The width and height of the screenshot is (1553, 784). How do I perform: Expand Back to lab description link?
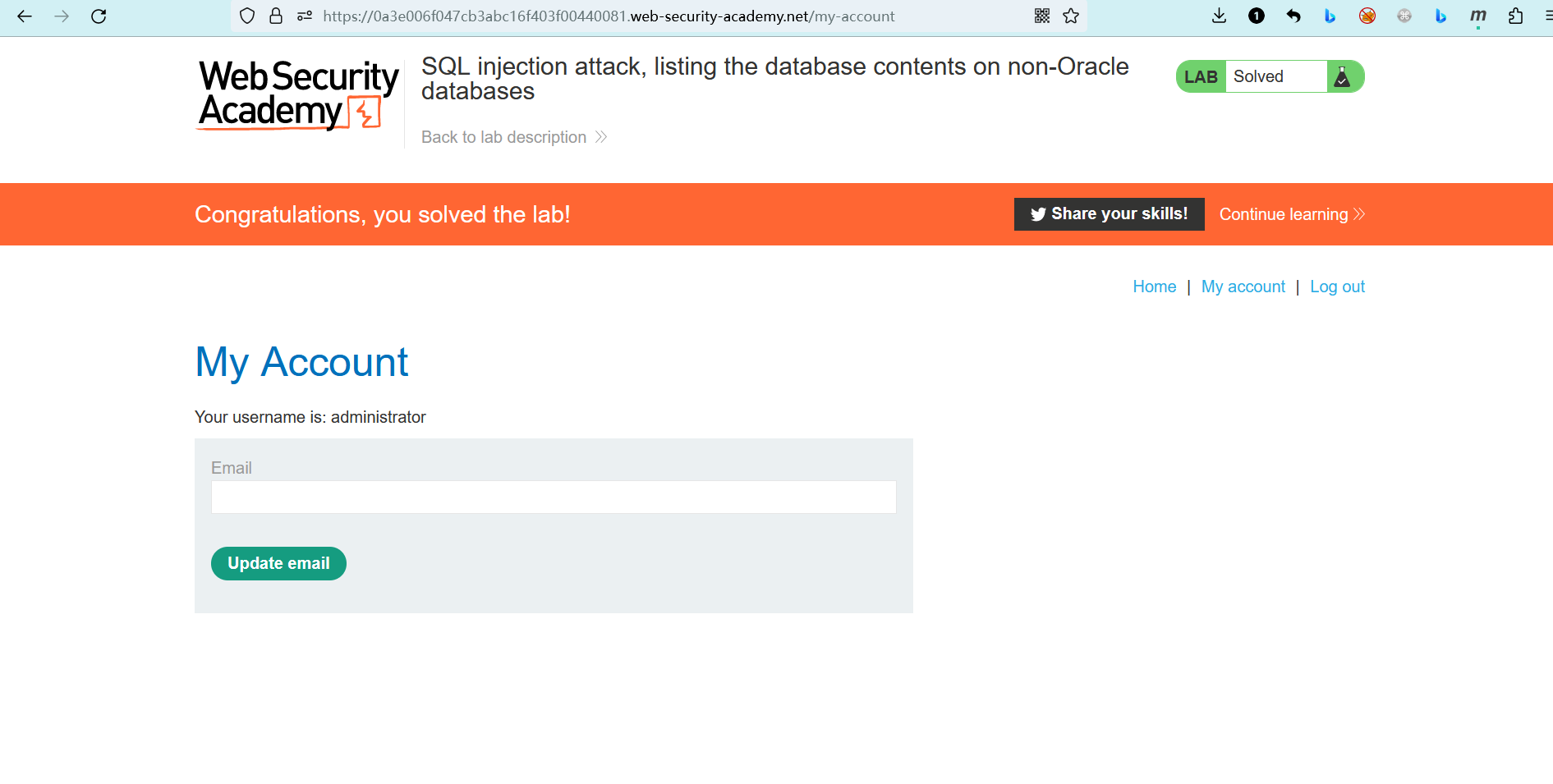[514, 137]
